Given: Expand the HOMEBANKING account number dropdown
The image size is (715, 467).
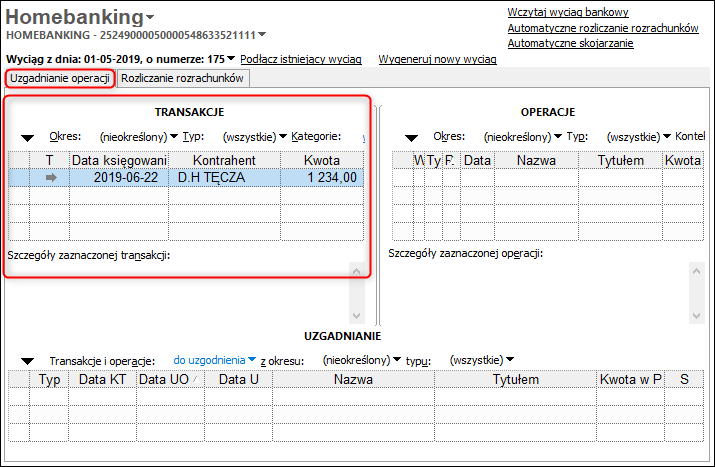Looking at the screenshot, I should pos(262,34).
